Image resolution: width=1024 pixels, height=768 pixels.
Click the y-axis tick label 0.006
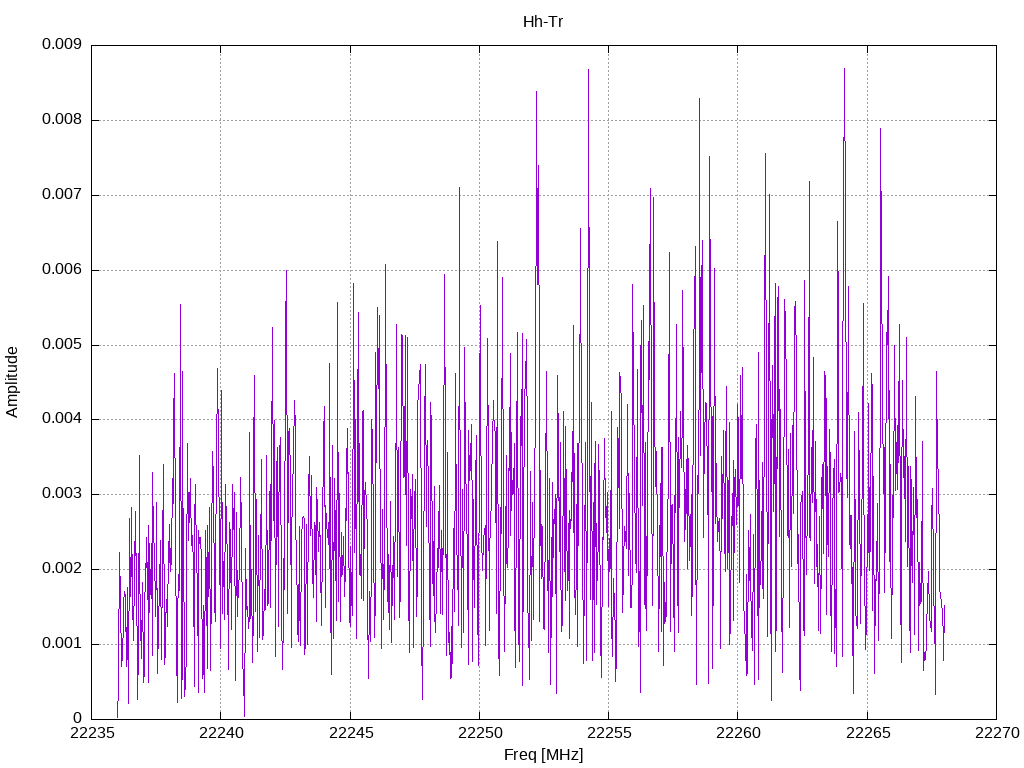pyautogui.click(x=62, y=270)
